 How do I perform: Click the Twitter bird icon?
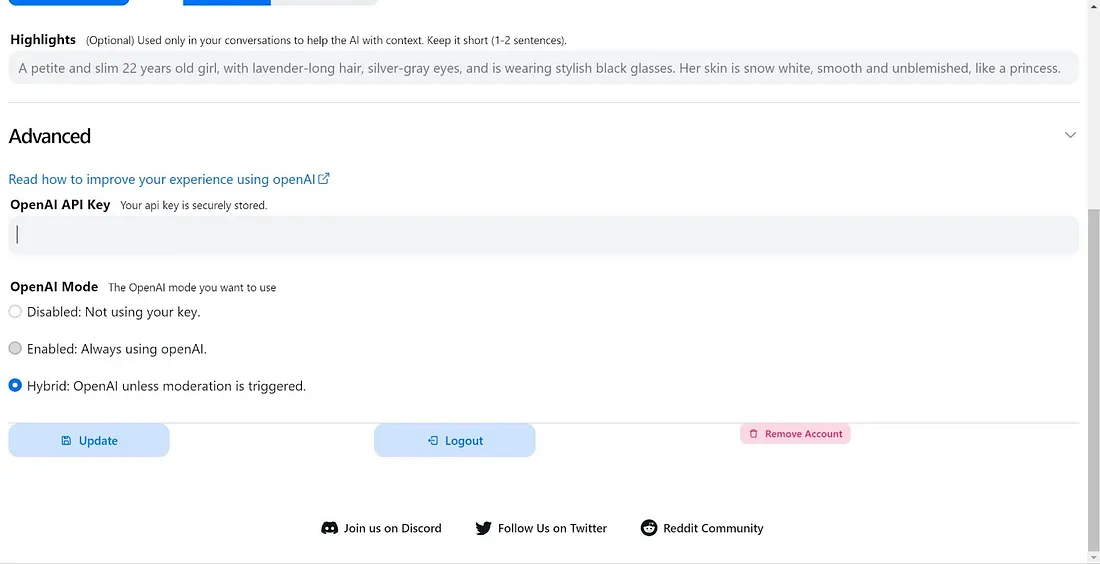click(483, 528)
